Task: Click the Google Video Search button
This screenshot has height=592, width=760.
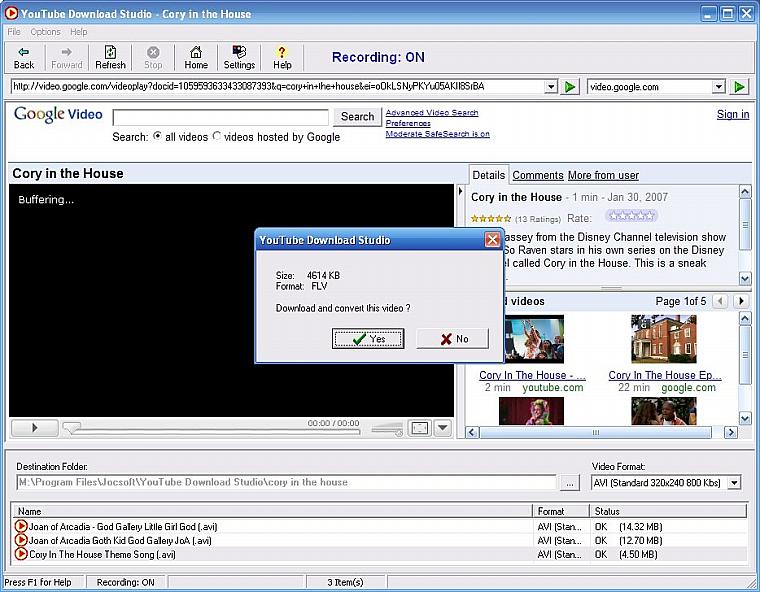Action: coord(357,117)
